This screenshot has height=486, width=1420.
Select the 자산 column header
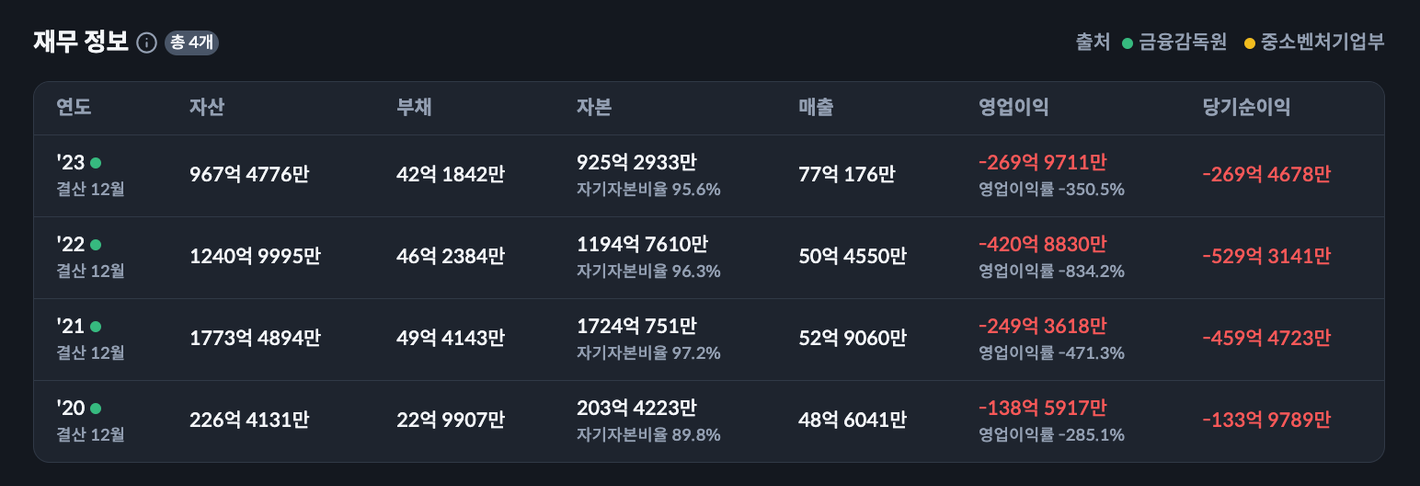coord(207,108)
